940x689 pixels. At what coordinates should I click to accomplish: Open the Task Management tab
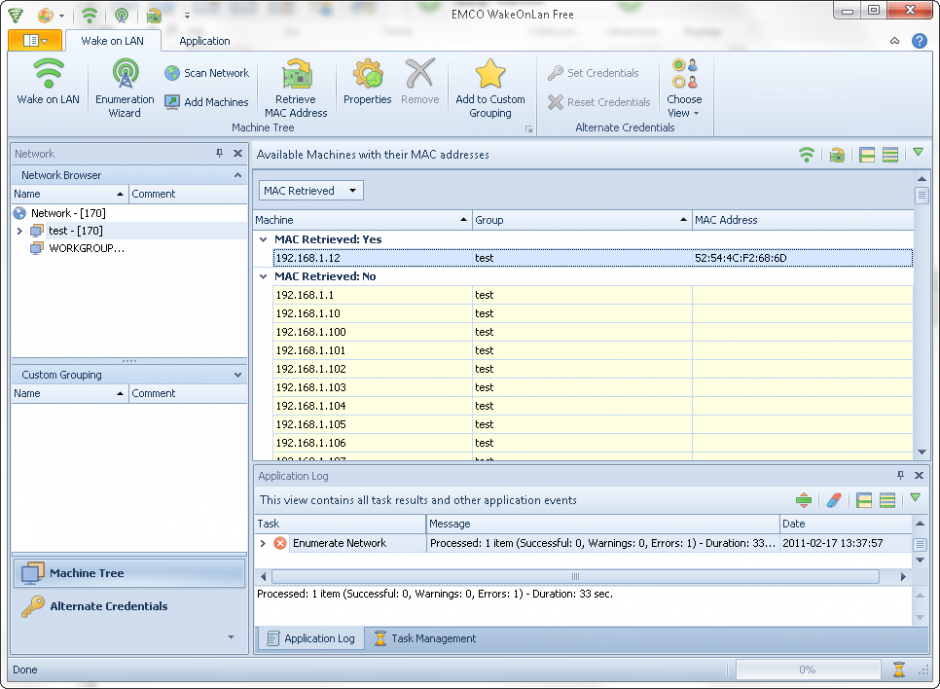pos(425,638)
